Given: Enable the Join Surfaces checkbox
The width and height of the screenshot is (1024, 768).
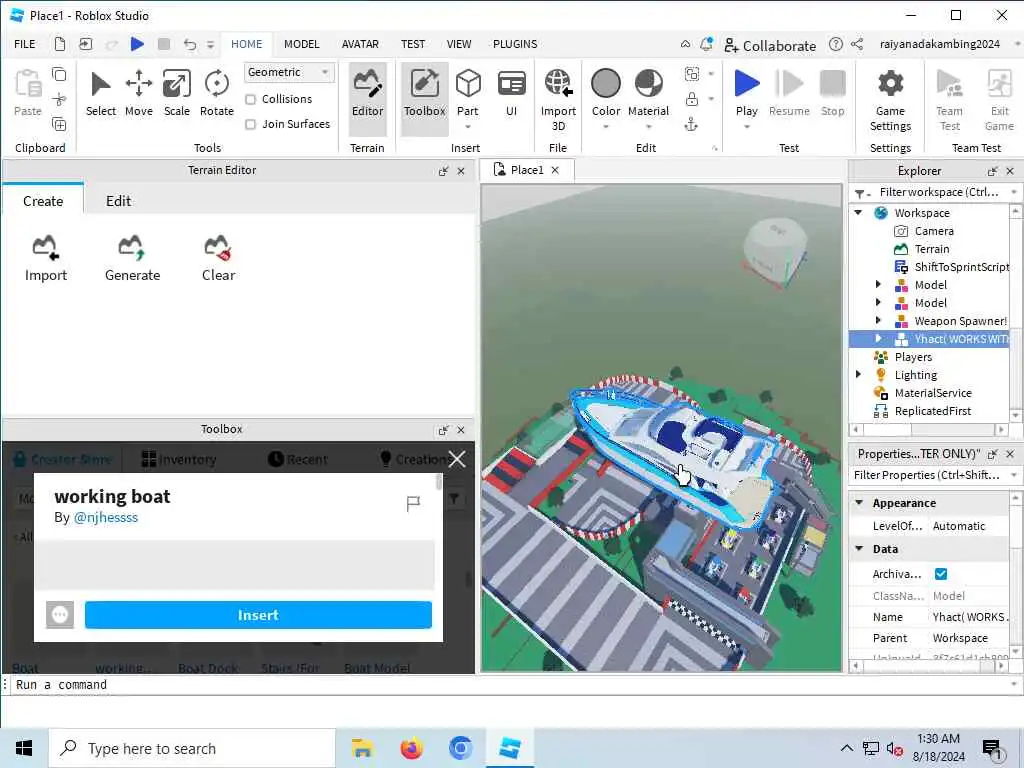Looking at the screenshot, I should [250, 124].
